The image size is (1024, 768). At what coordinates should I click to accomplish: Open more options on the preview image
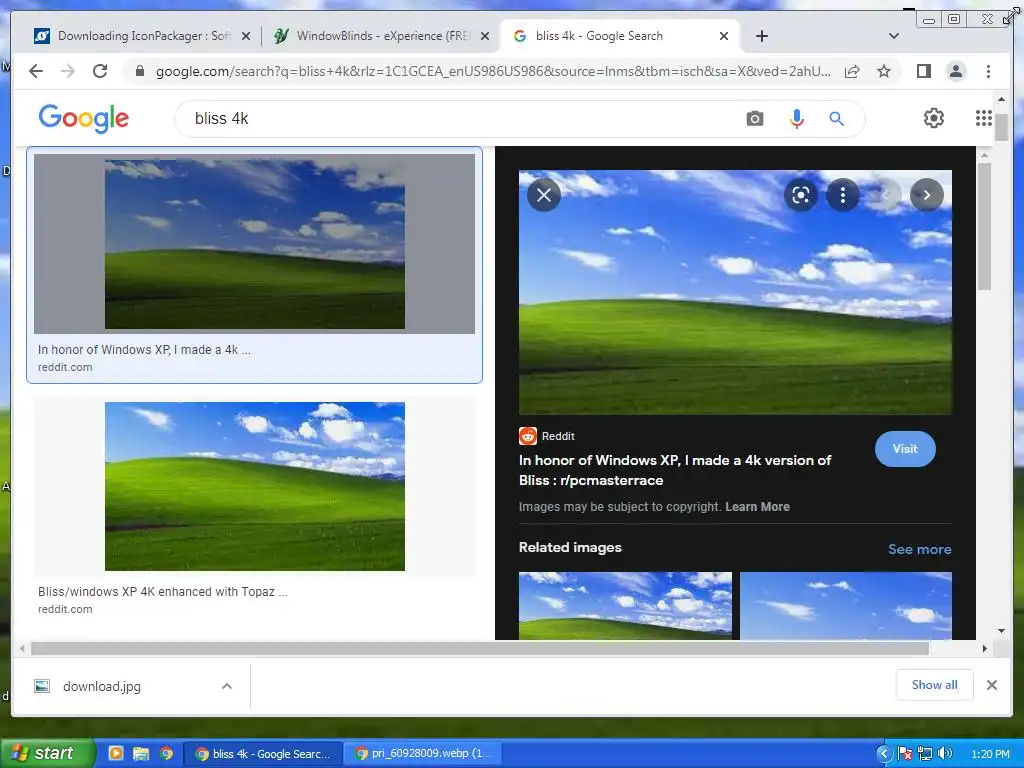[842, 195]
